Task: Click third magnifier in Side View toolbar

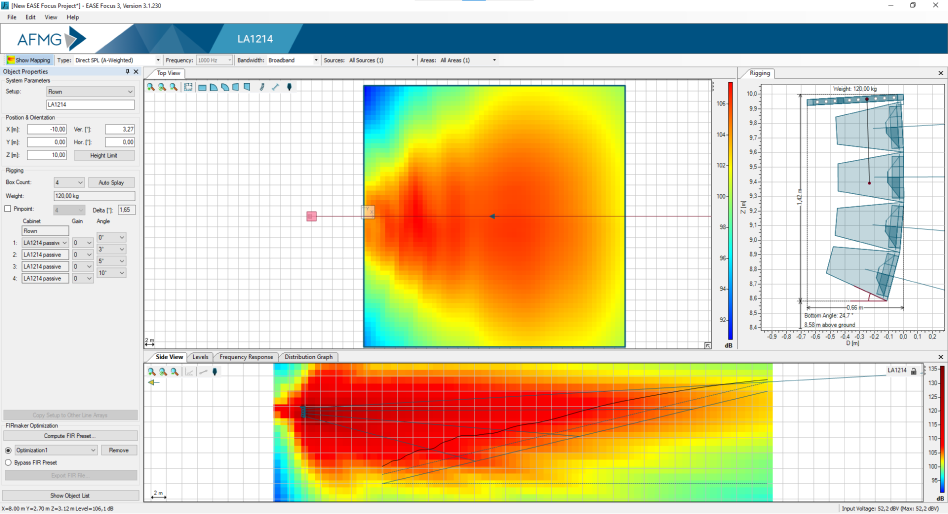Action: pyautogui.click(x=175, y=372)
